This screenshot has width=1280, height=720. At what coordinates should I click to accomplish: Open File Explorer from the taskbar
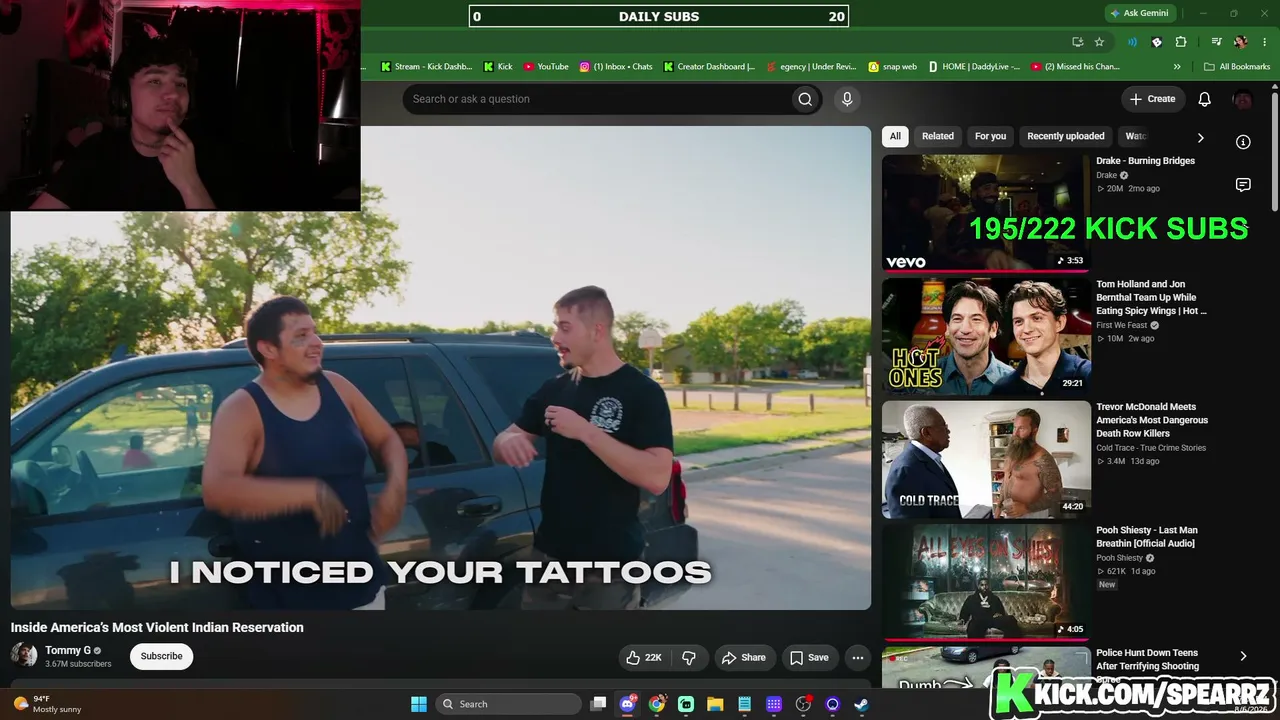pyautogui.click(x=715, y=704)
